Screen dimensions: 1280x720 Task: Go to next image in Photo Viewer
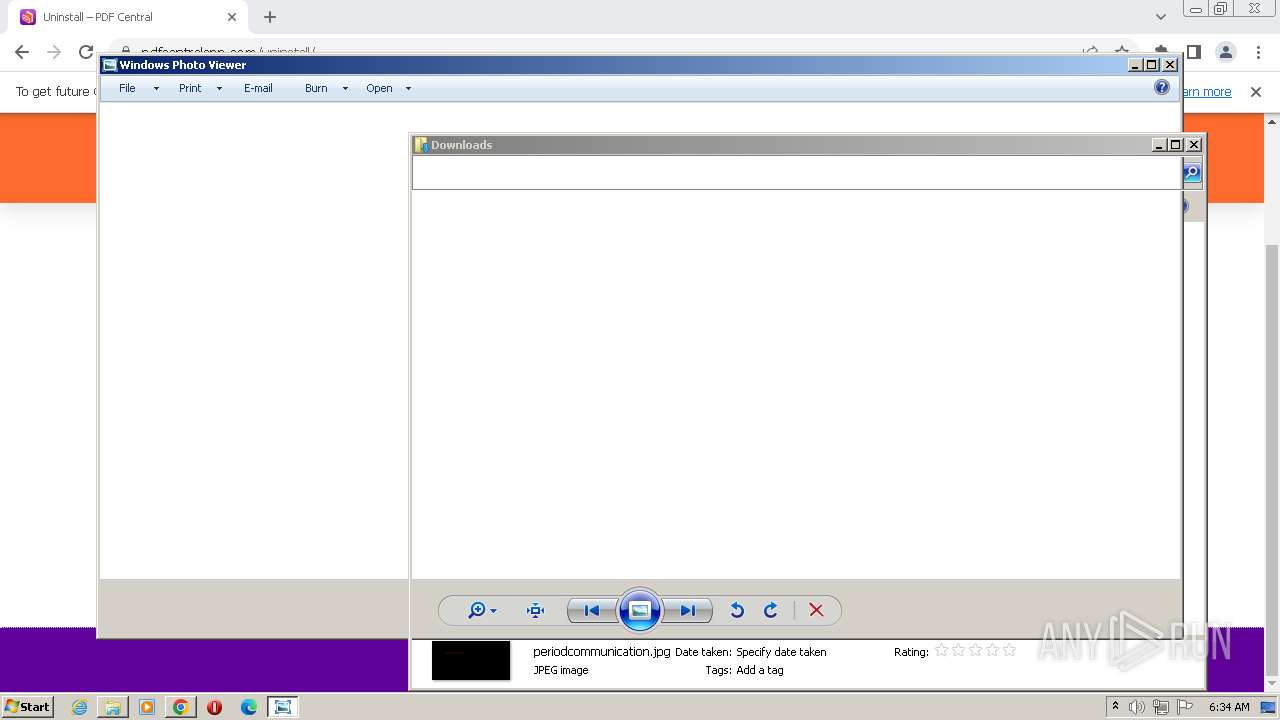(688, 610)
